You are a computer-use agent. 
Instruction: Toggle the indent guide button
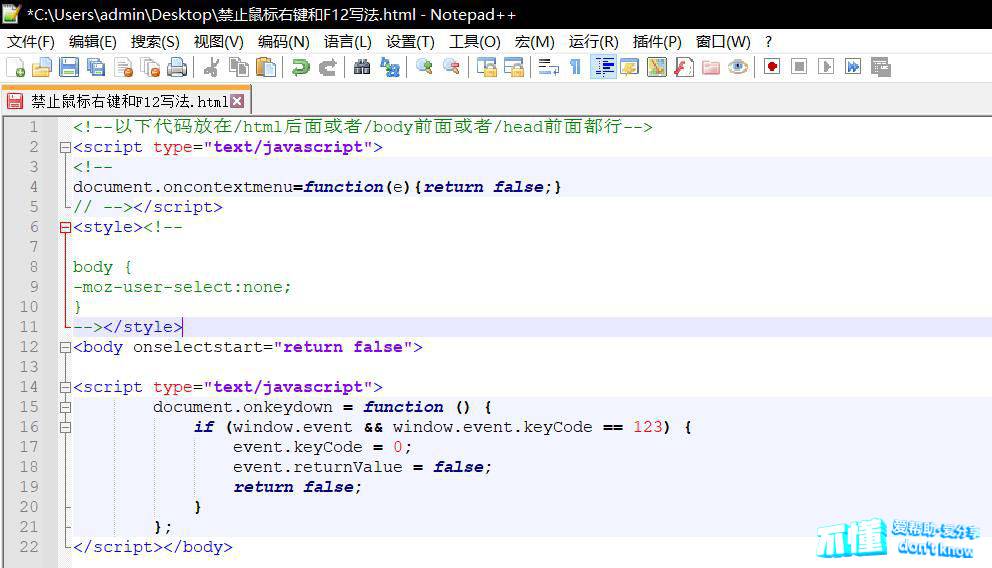(604, 68)
